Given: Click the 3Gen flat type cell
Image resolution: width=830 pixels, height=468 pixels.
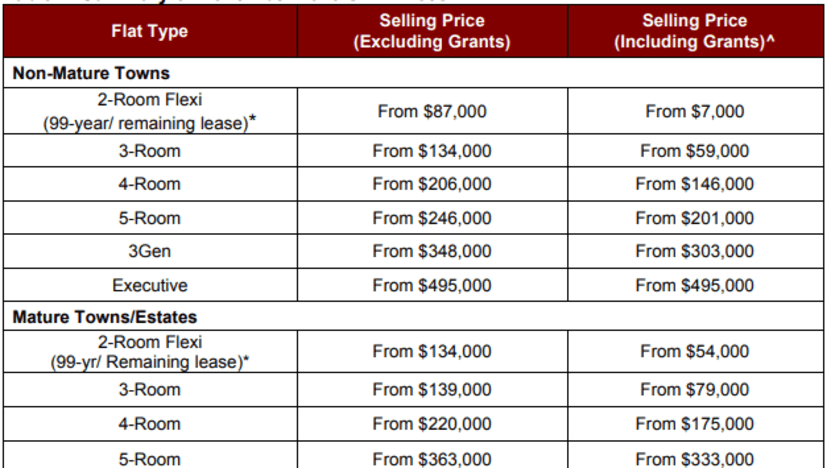Looking at the screenshot, I should point(150,251).
